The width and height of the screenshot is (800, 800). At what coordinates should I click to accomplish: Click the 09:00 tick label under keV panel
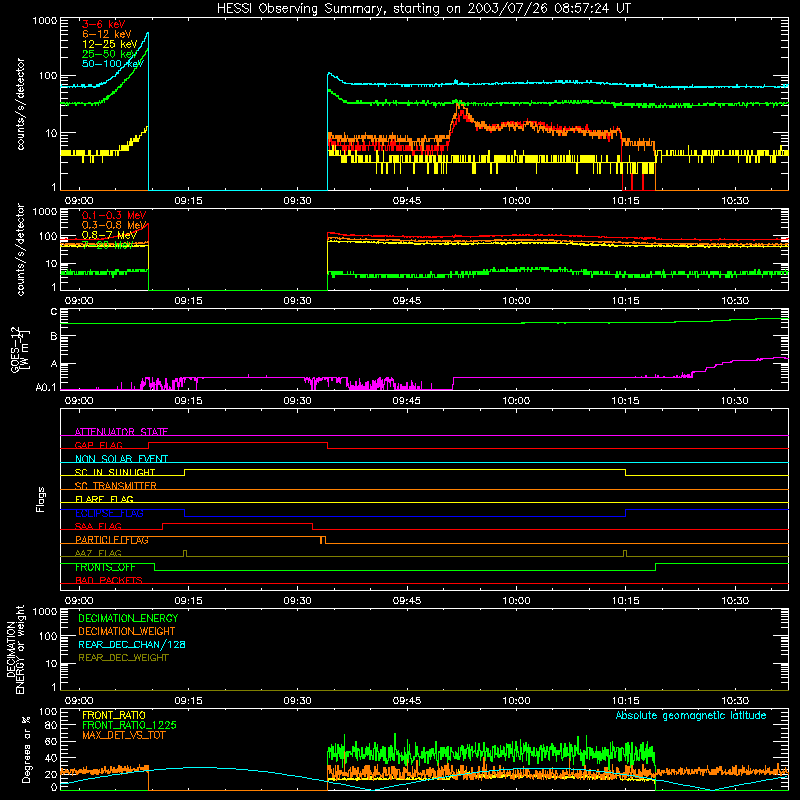[79, 201]
